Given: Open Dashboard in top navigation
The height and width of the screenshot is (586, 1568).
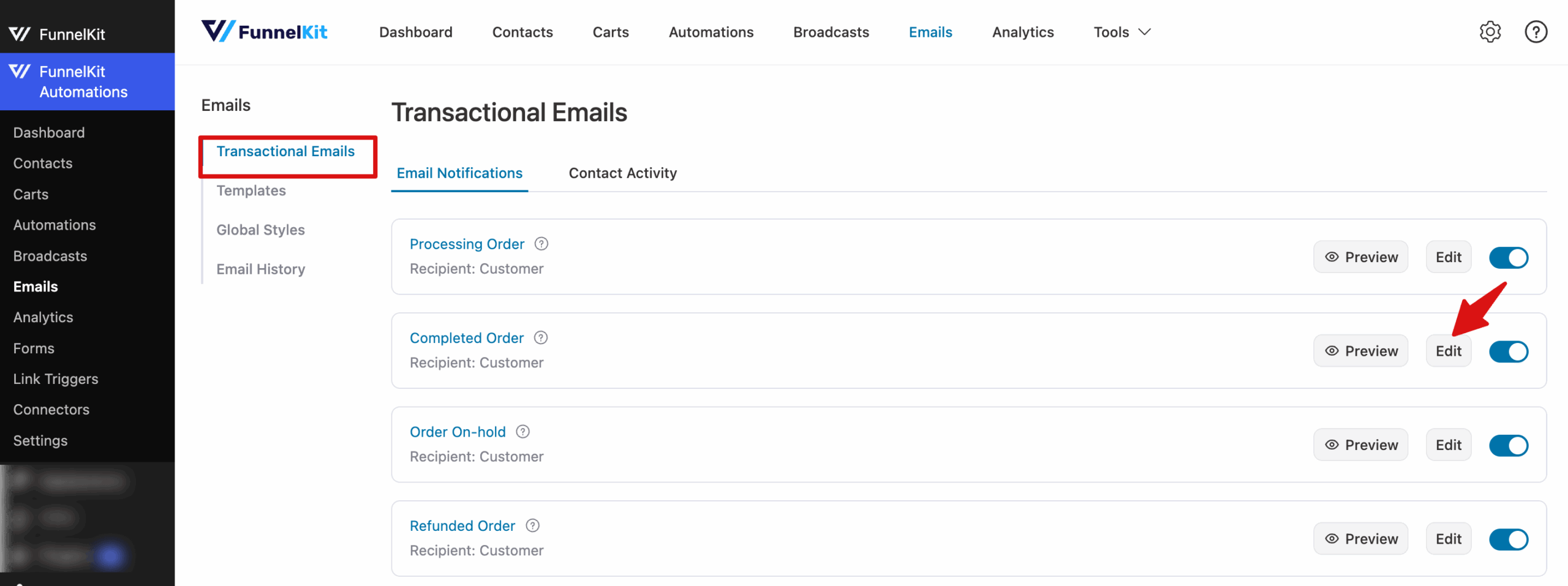Looking at the screenshot, I should [415, 32].
